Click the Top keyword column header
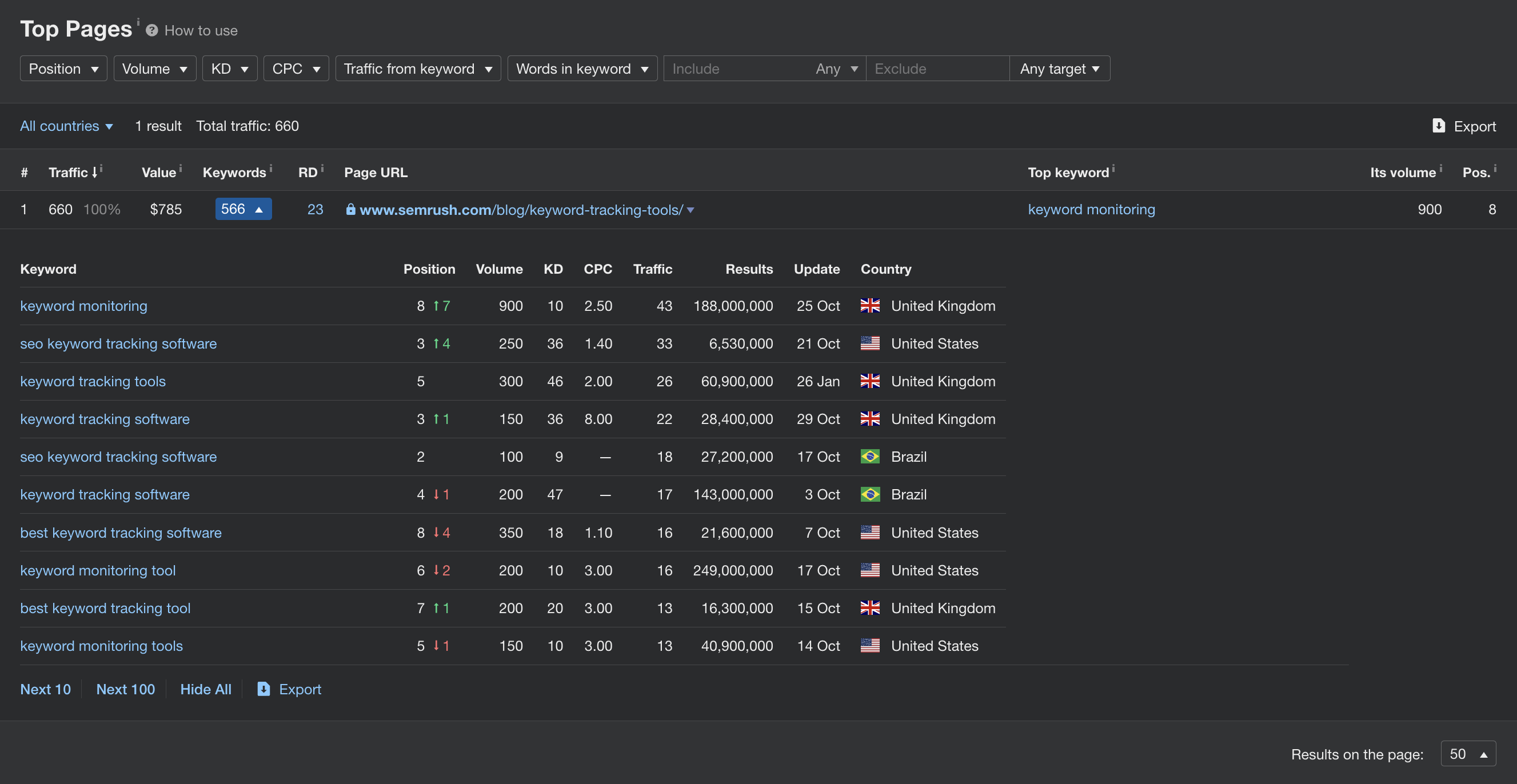 point(1068,173)
